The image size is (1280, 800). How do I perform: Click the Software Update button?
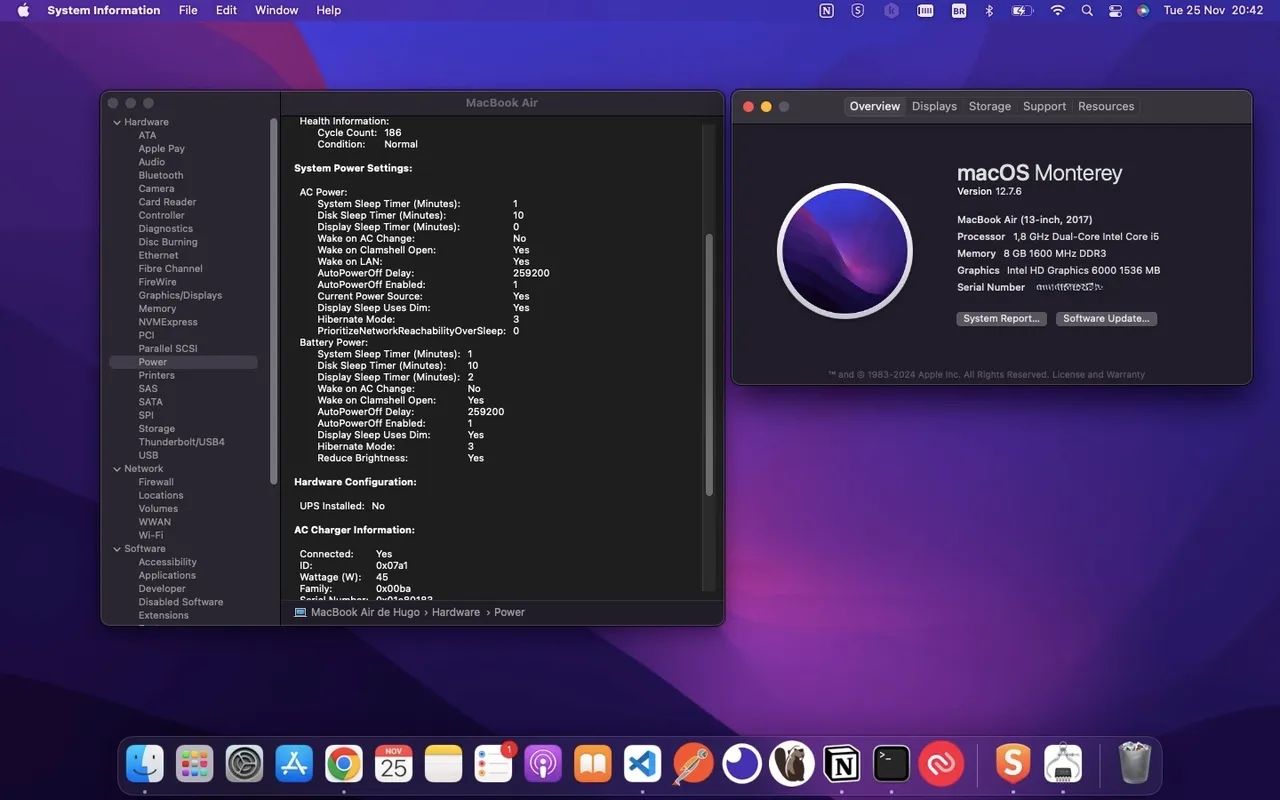point(1106,318)
